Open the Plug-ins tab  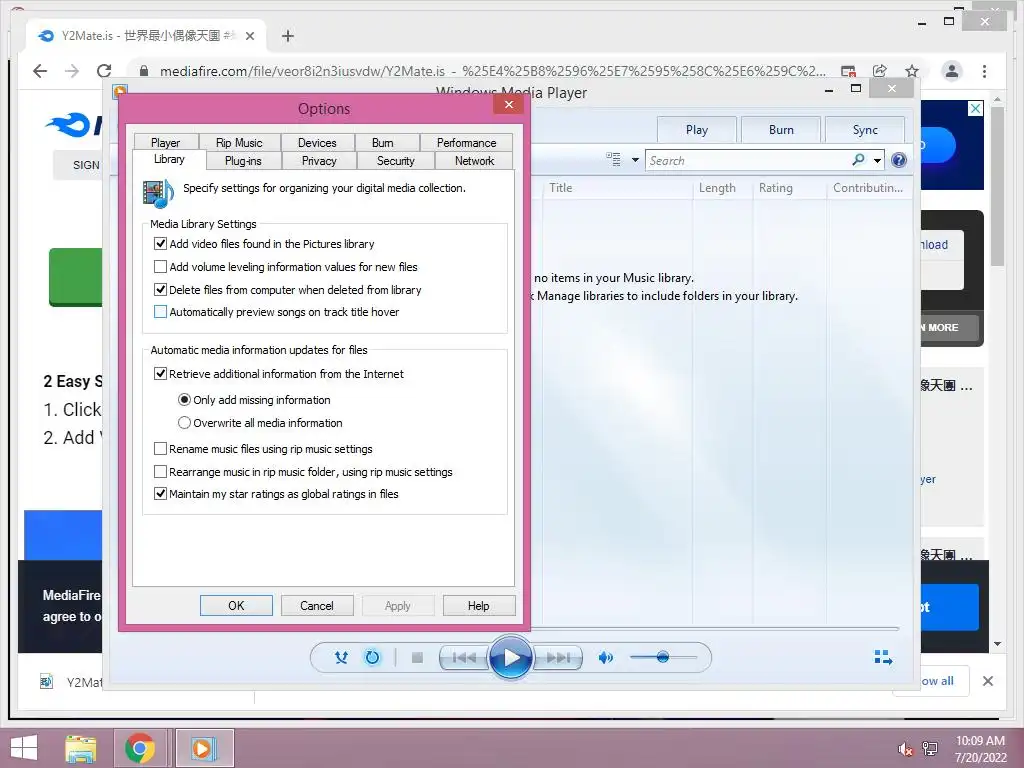coord(243,161)
